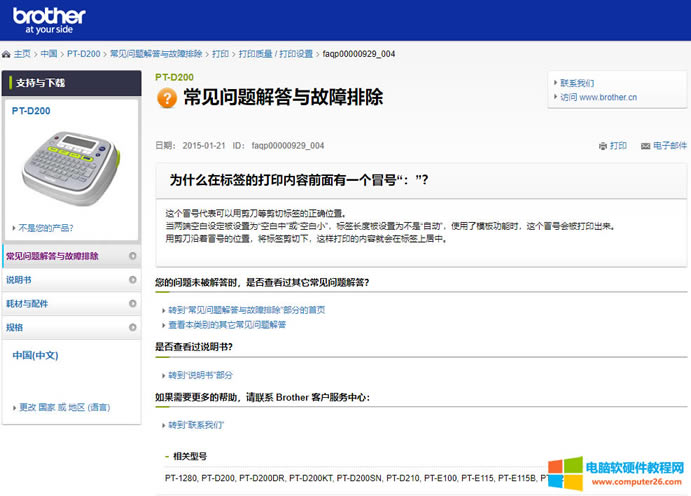Screen dimensions: 691x496
Task: Click the email envelope icon
Action: click(x=645, y=146)
